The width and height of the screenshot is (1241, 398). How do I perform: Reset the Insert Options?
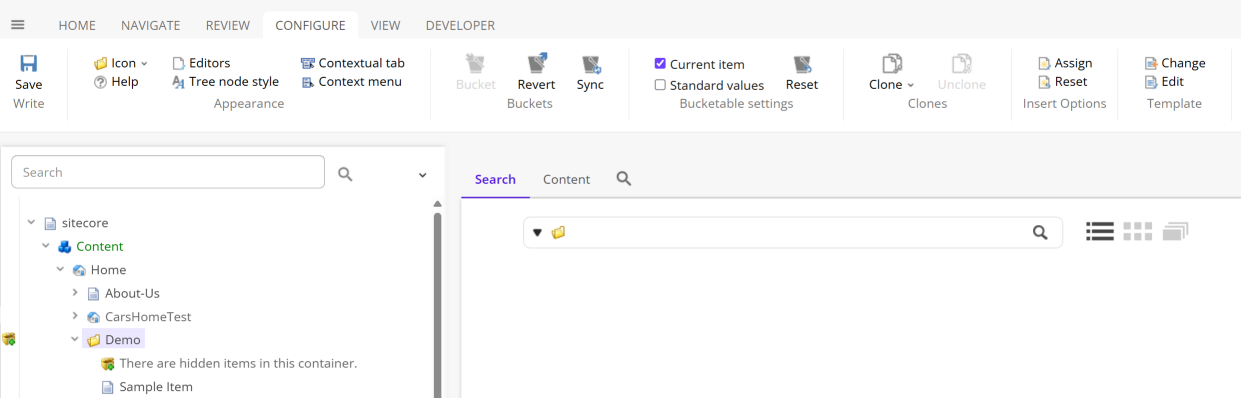pos(1063,82)
